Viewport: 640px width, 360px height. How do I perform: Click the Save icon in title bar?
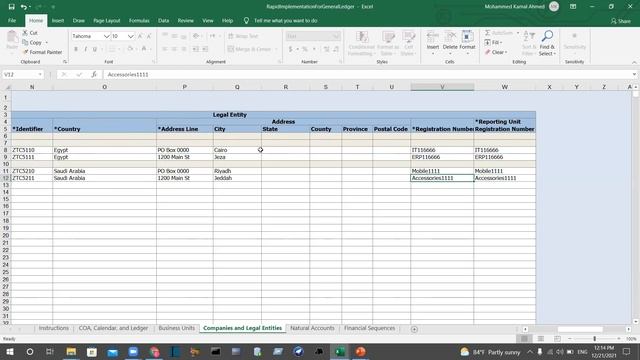[11, 7]
